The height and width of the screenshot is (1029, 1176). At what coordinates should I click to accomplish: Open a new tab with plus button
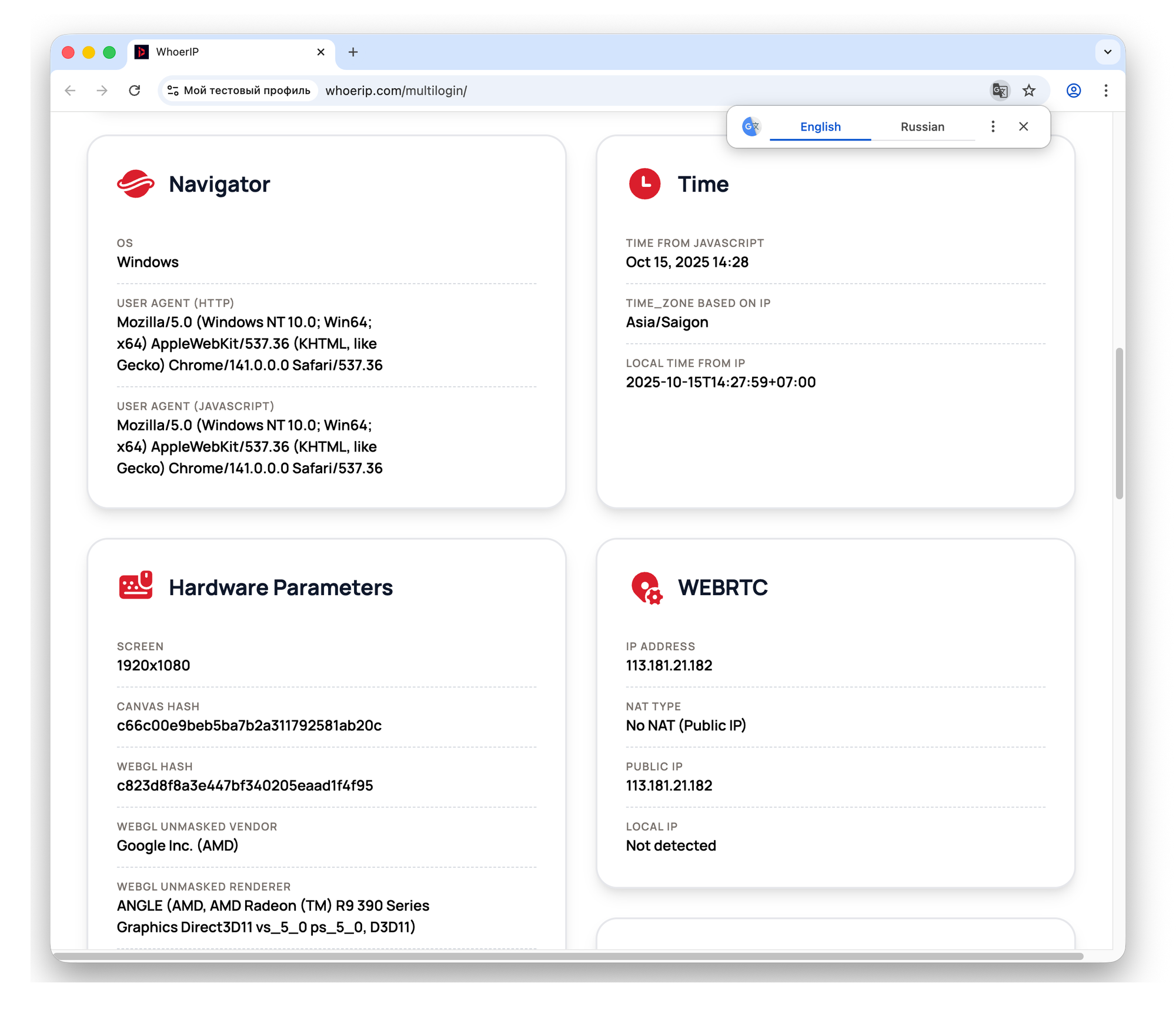pos(353,52)
